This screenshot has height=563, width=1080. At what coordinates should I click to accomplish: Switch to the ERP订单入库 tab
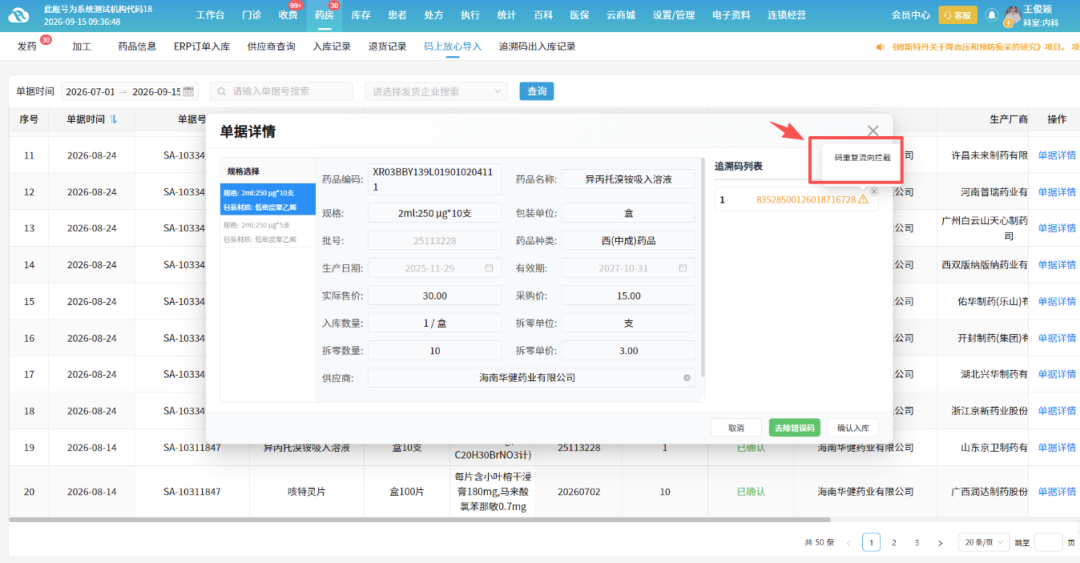pyautogui.click(x=202, y=46)
